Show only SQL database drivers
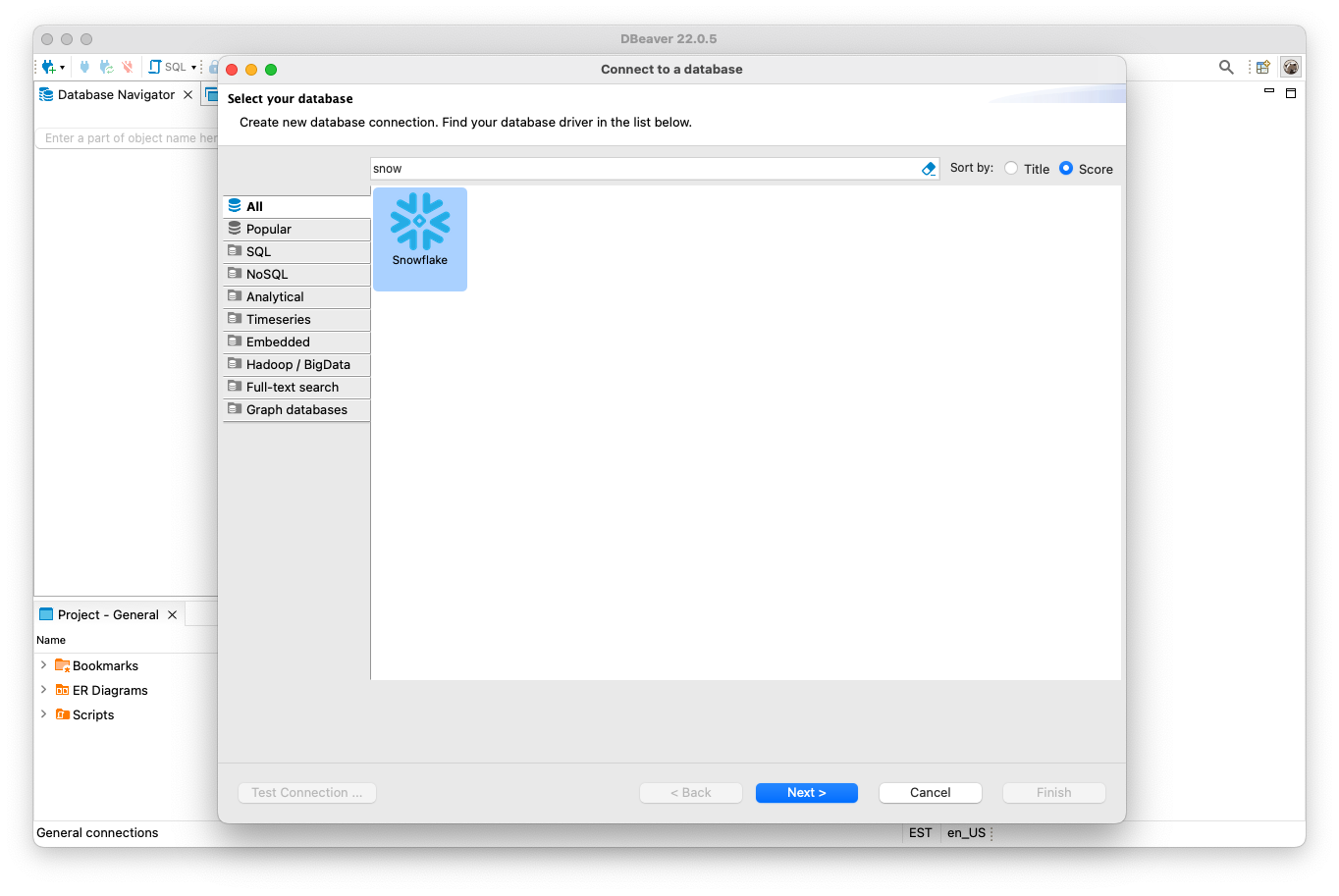This screenshot has width=1339, height=896. (x=260, y=251)
